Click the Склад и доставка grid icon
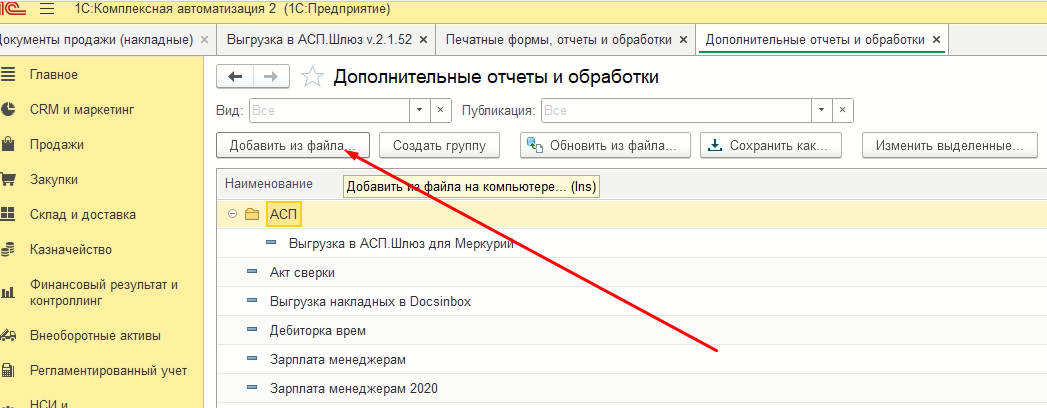This screenshot has height=408, width=1047. pyautogui.click(x=7, y=214)
